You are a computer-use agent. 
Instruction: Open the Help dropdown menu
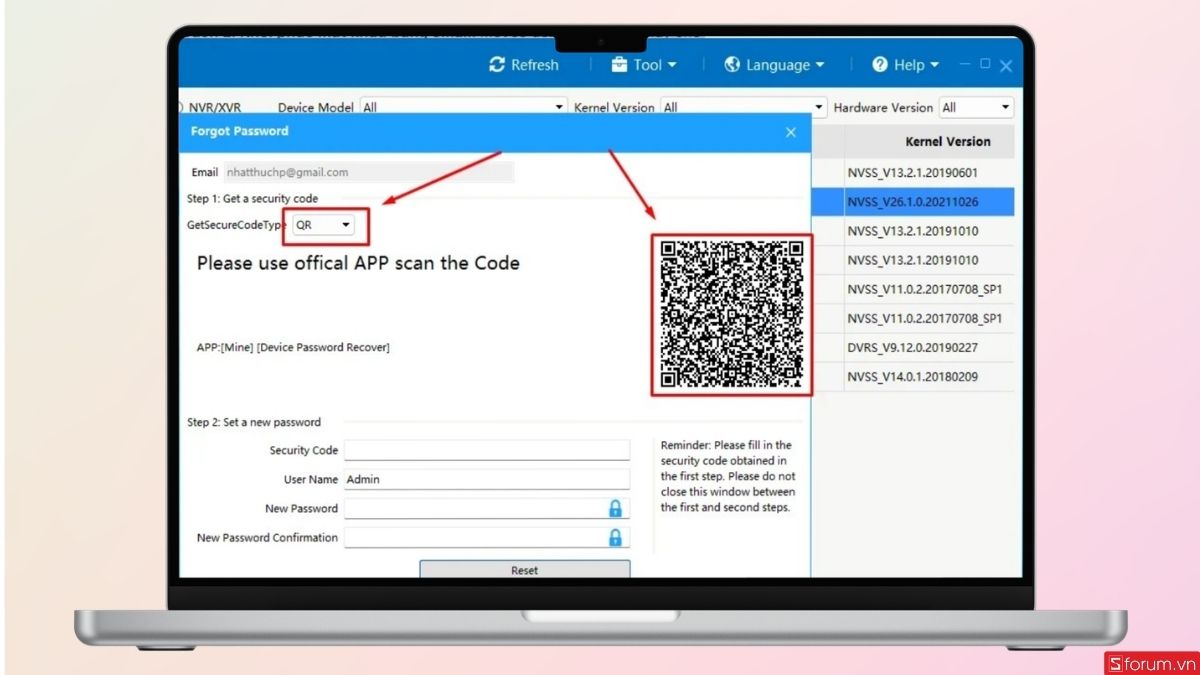click(x=905, y=65)
